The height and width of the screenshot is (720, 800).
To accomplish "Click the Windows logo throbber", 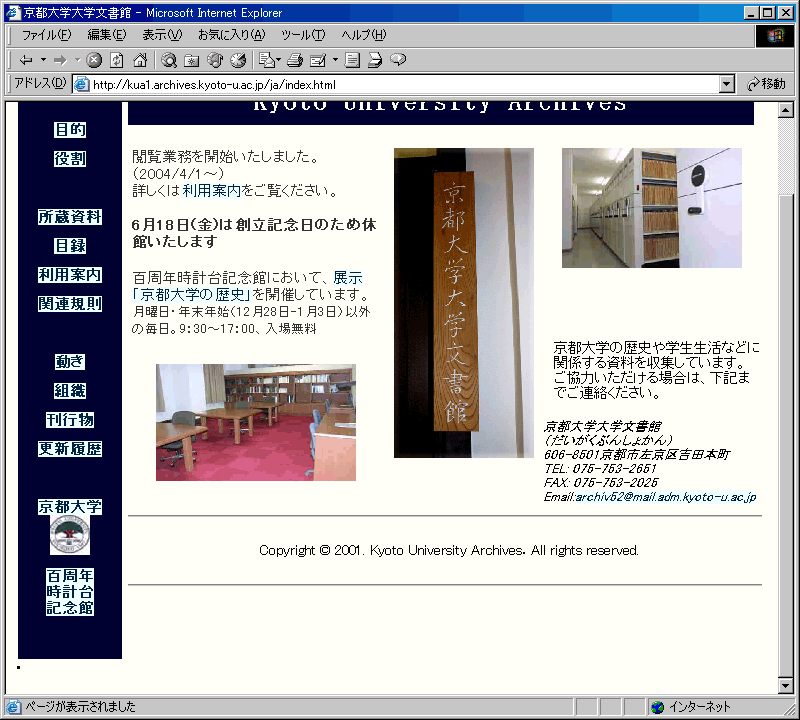I will click(774, 35).
